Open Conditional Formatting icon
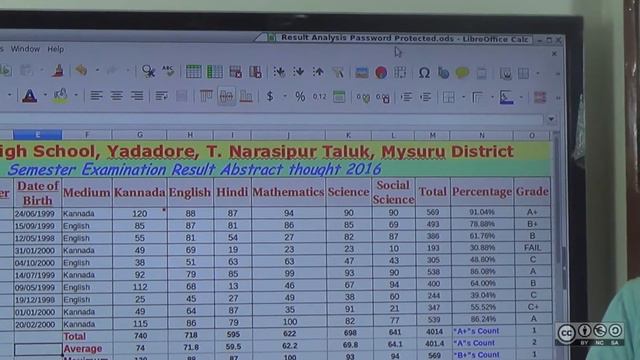 [x=540, y=98]
